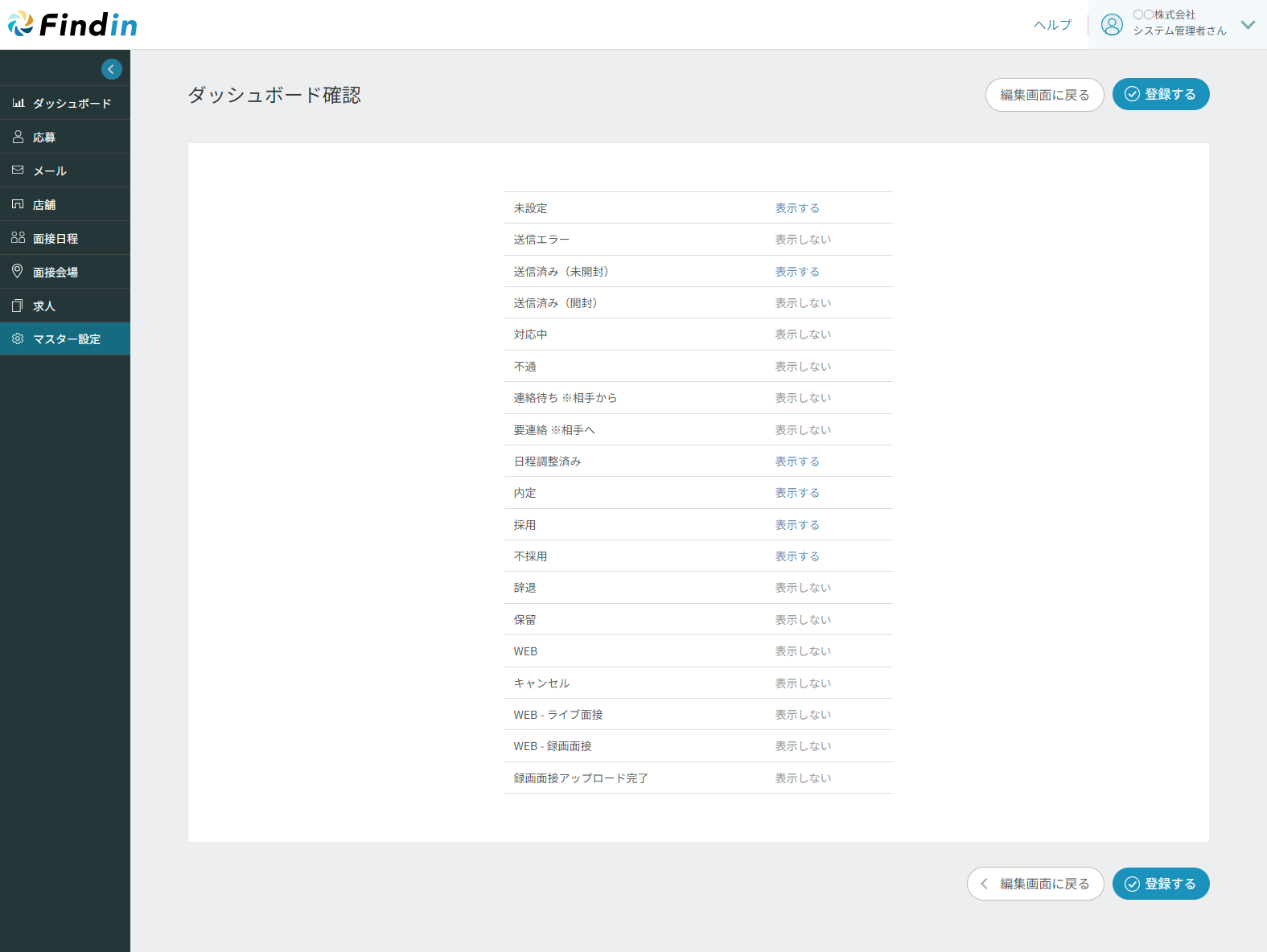Click the envelope icon for メール
The image size is (1267, 952).
(x=18, y=170)
